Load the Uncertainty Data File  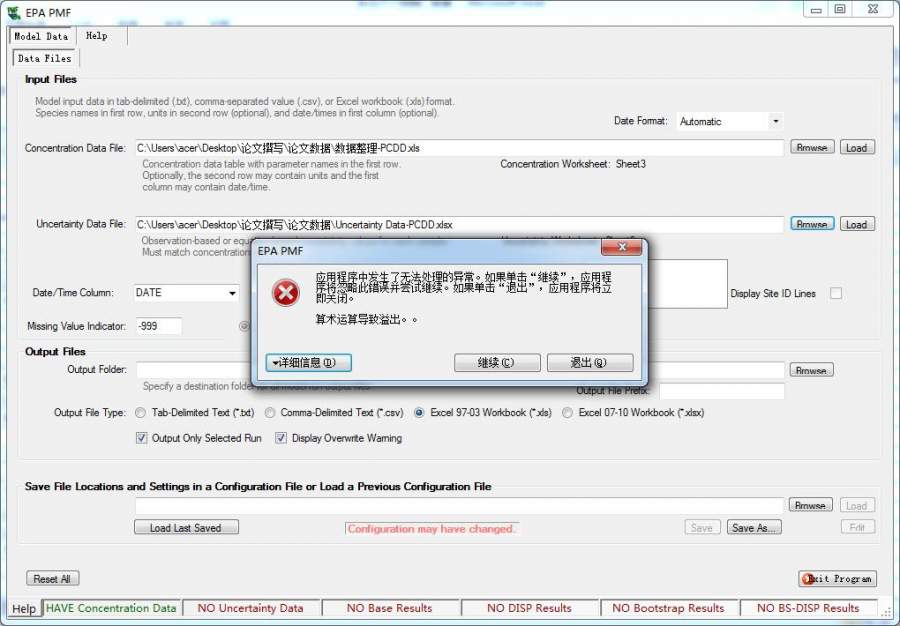click(857, 224)
